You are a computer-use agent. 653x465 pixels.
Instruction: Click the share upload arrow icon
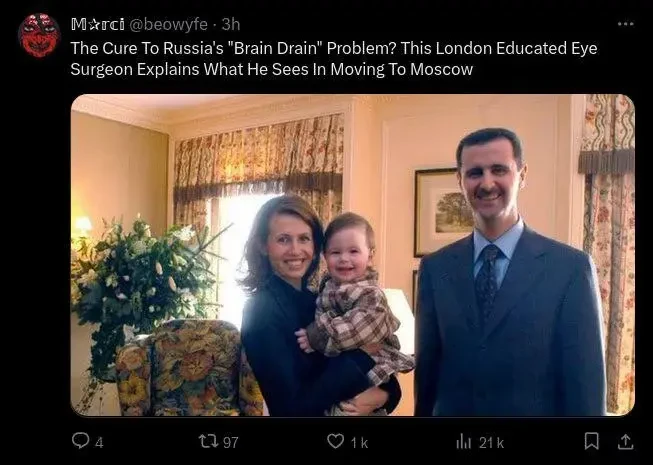[625, 441]
